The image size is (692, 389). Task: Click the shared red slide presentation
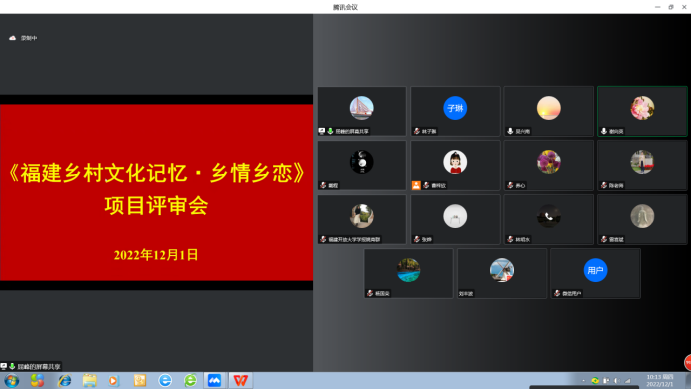(x=156, y=193)
